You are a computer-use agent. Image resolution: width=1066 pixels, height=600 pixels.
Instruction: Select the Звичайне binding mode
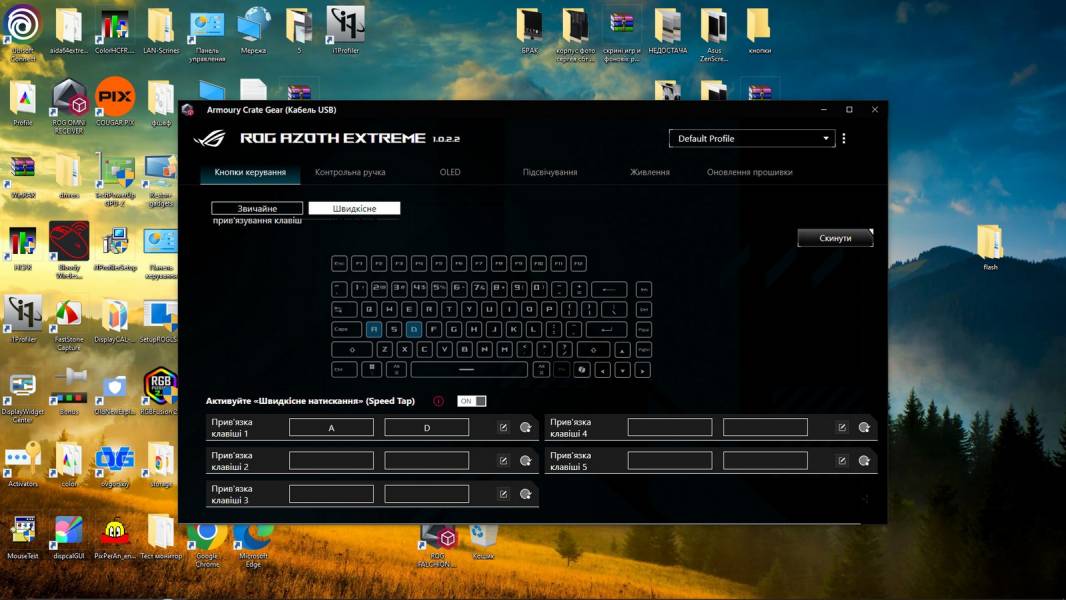click(256, 209)
